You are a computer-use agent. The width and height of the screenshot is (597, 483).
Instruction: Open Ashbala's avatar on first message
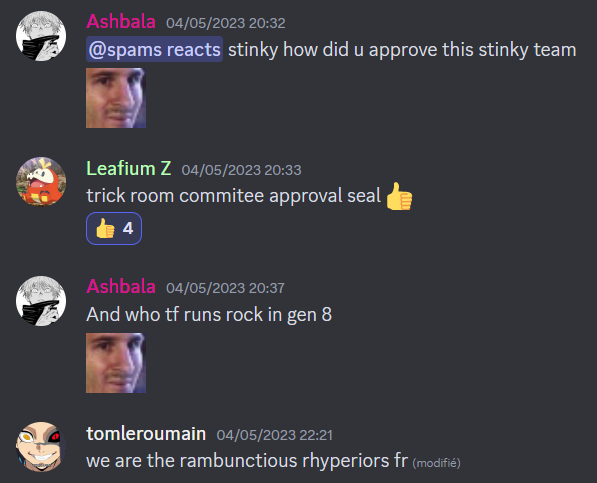[41, 36]
